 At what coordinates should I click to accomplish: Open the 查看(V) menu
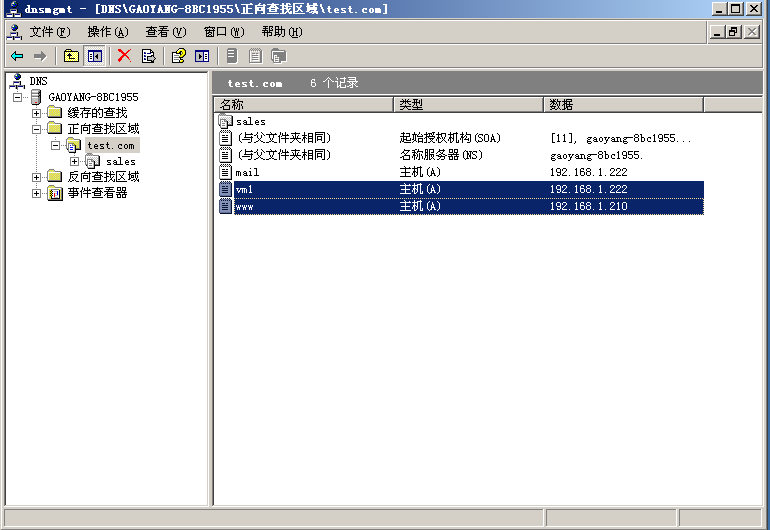click(165, 32)
